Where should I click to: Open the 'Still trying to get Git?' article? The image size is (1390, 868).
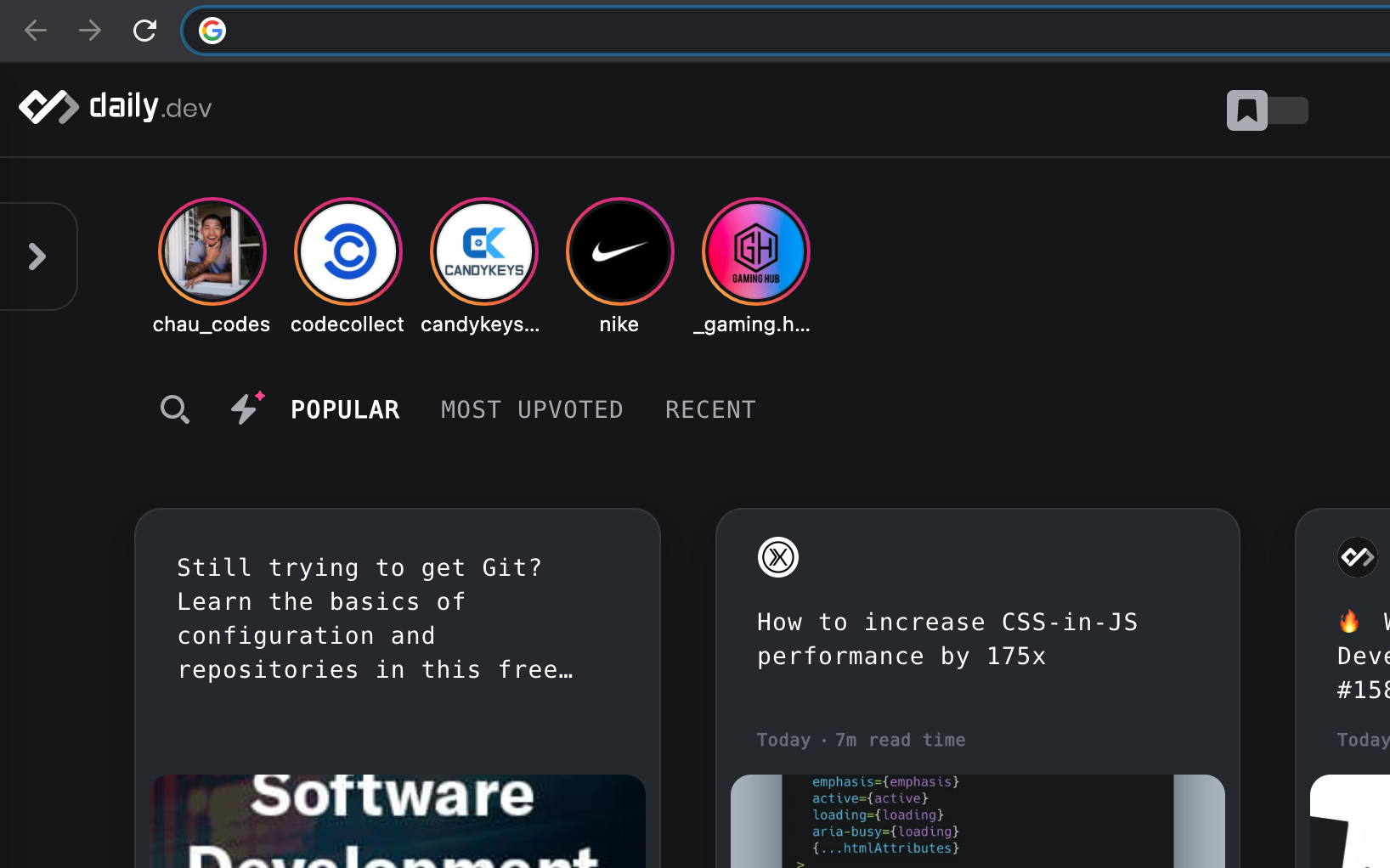pyautogui.click(x=375, y=618)
